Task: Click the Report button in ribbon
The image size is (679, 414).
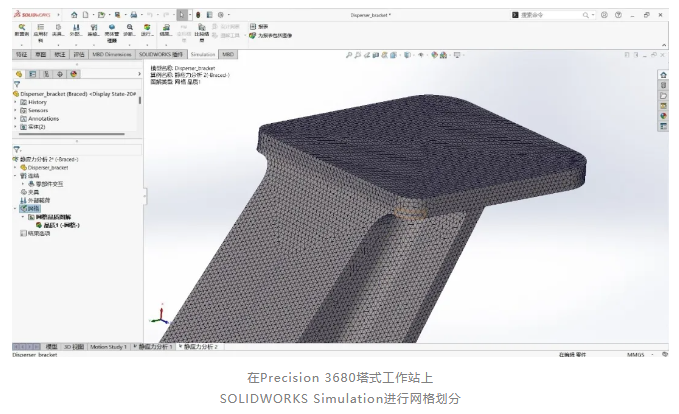Action: [259, 27]
